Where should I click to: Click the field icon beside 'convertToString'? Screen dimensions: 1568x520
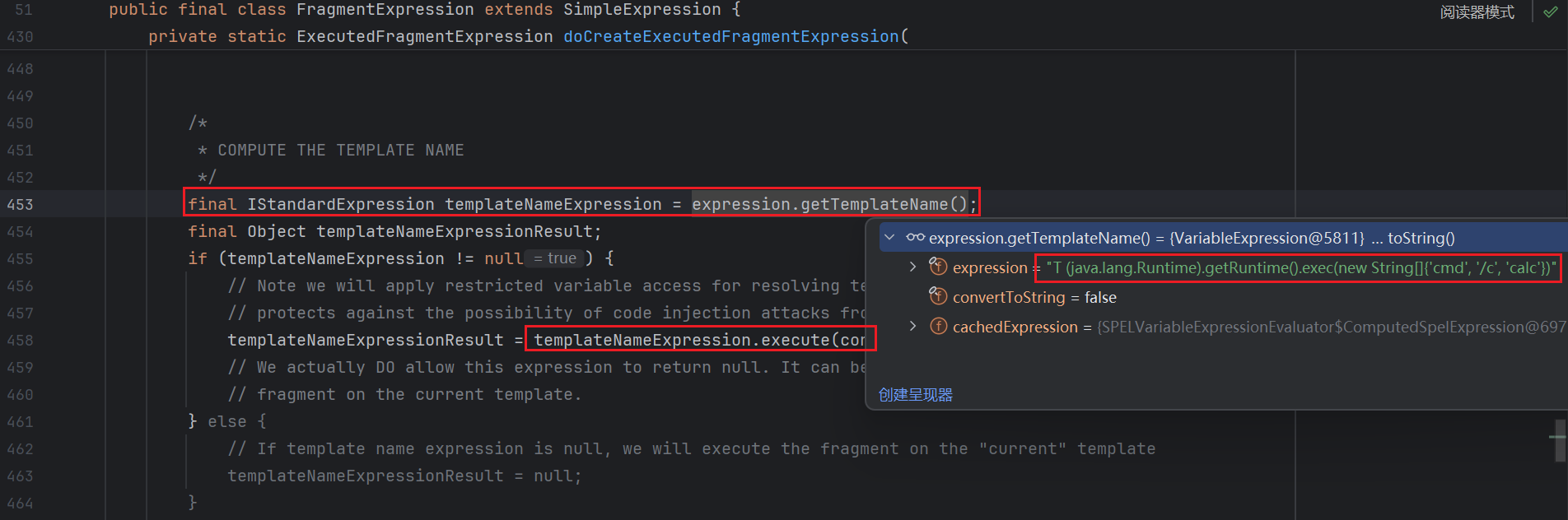tap(938, 296)
